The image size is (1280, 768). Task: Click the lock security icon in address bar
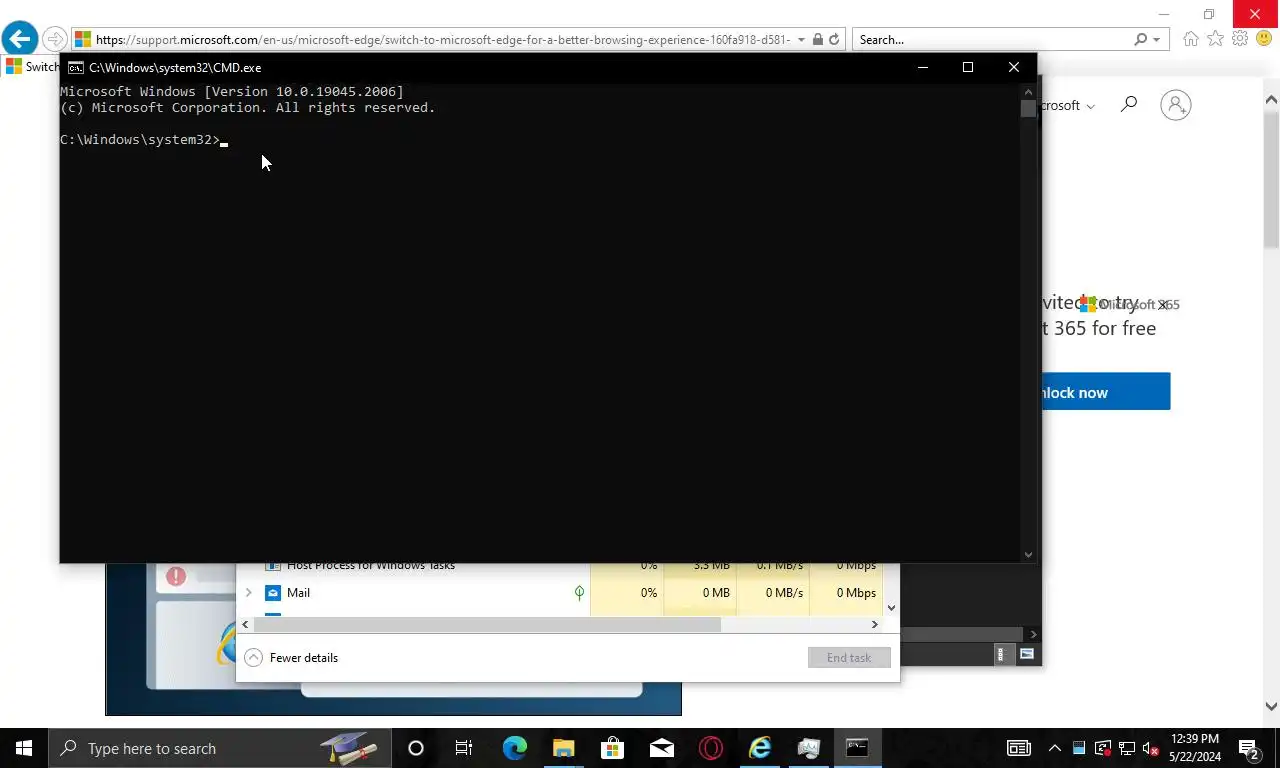click(x=818, y=40)
